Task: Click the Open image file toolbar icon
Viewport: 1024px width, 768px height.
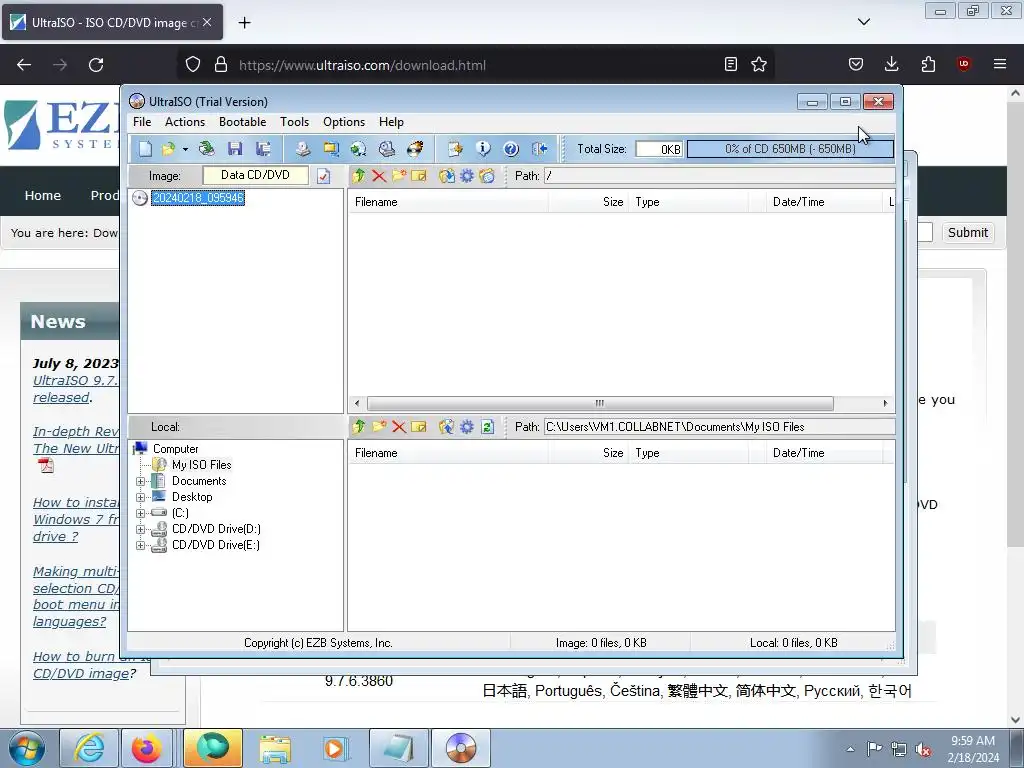Action: click(168, 149)
